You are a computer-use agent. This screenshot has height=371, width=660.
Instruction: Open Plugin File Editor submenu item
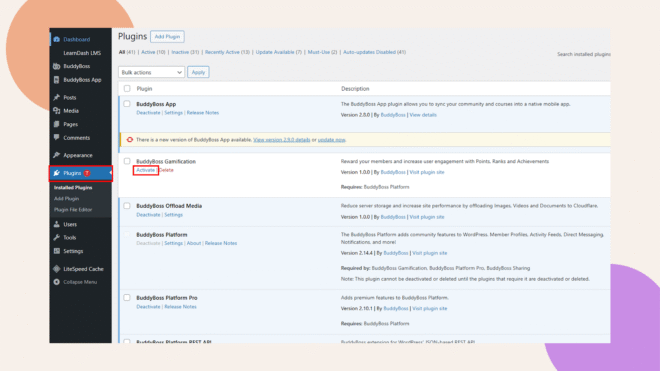[x=73, y=210]
